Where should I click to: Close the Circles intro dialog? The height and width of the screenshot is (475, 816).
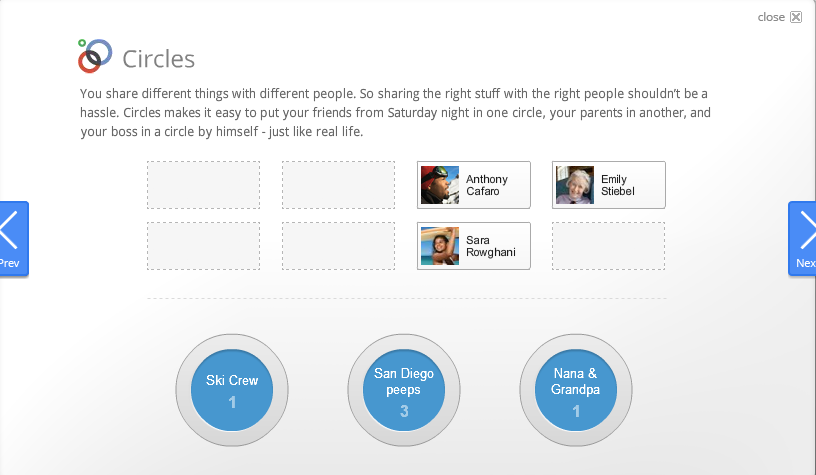click(780, 17)
